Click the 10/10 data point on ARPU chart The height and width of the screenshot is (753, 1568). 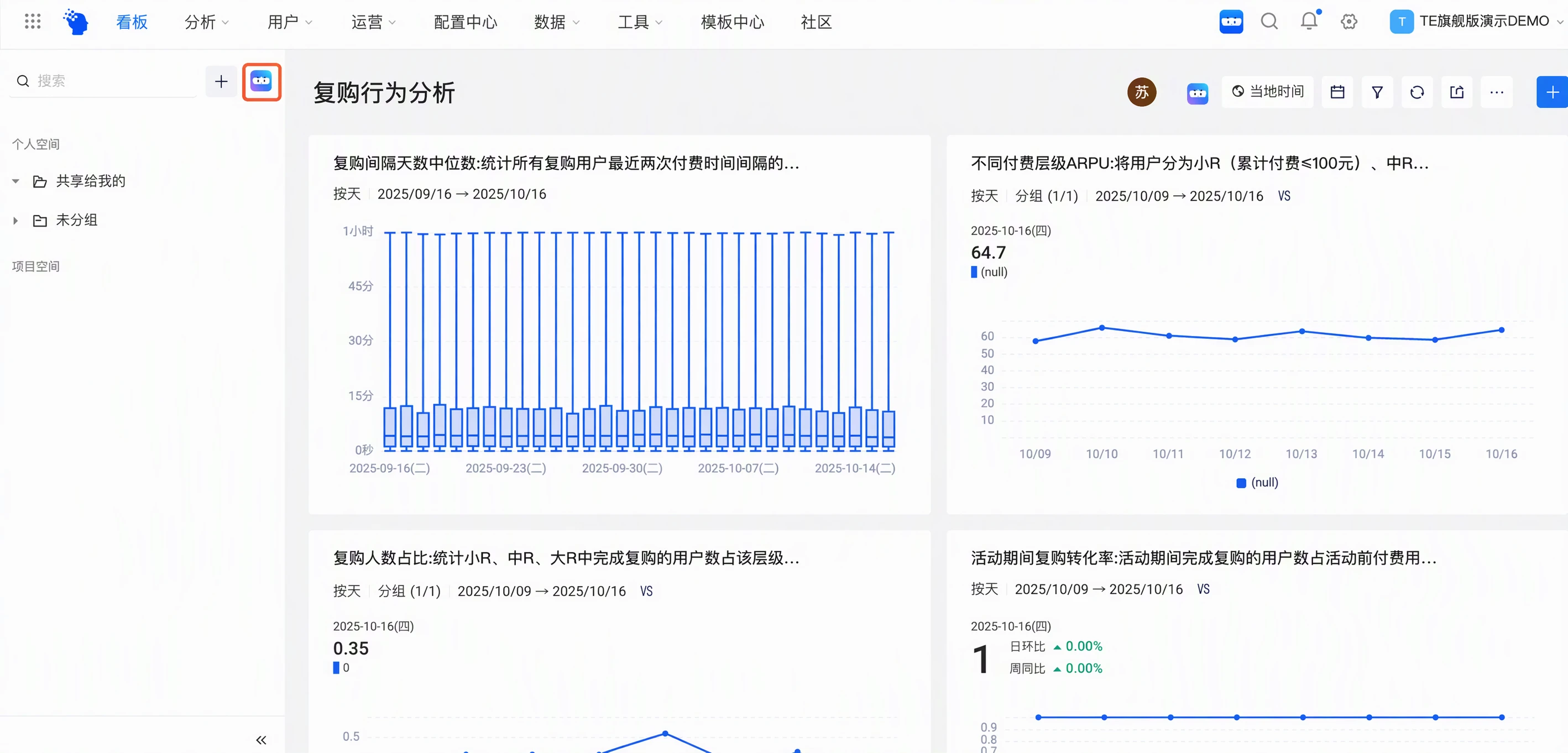pyautogui.click(x=1102, y=327)
